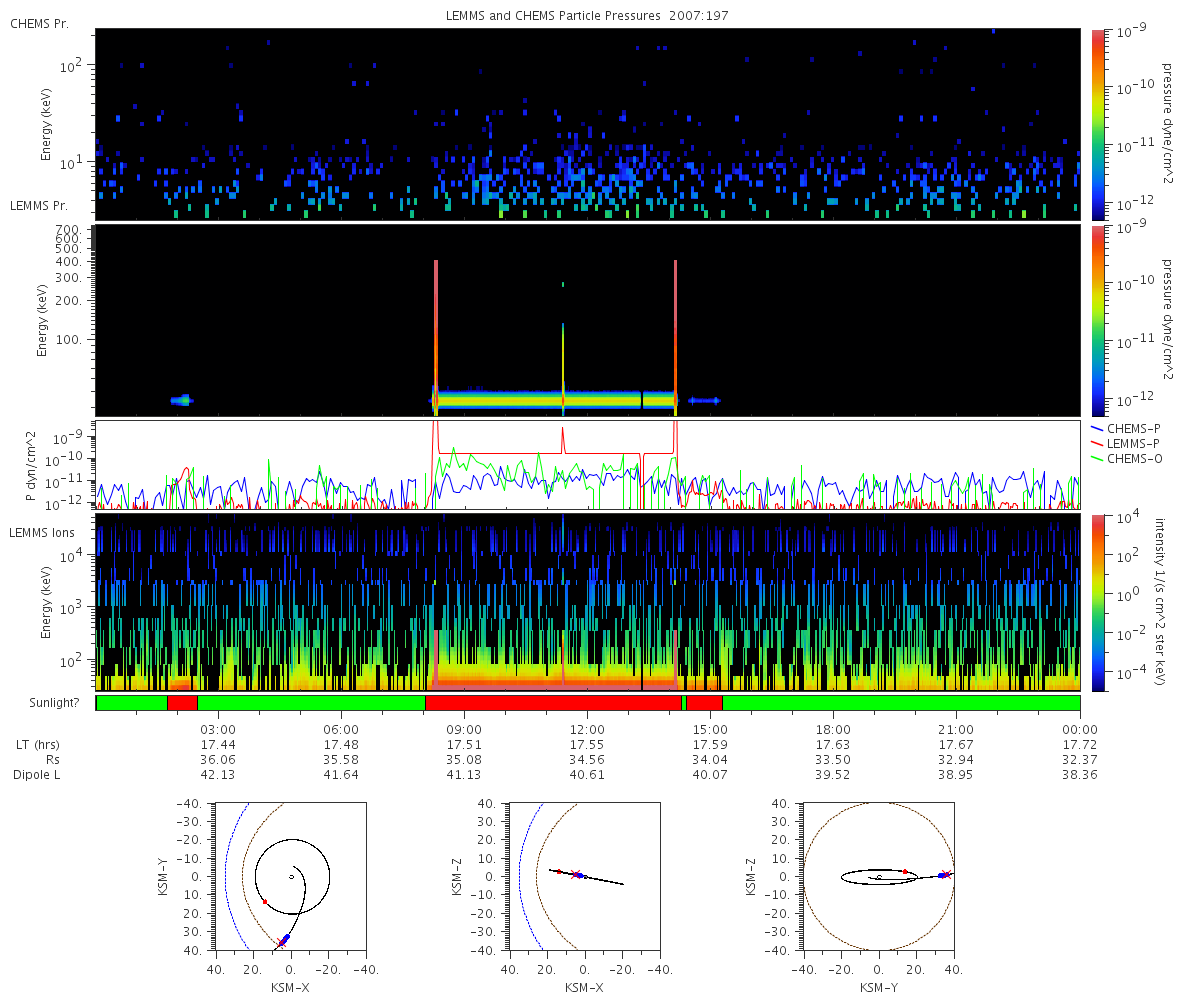Click the Dipole L value 38.36
Viewport: 1200px width, 1000px height.
[x=1080, y=775]
